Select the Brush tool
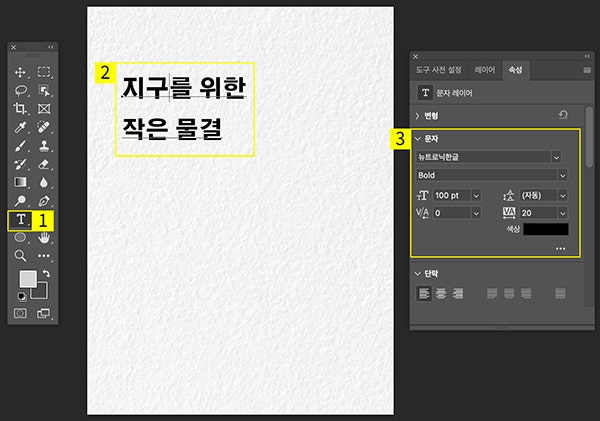Image resolution: width=600 pixels, height=421 pixels. pyautogui.click(x=20, y=146)
